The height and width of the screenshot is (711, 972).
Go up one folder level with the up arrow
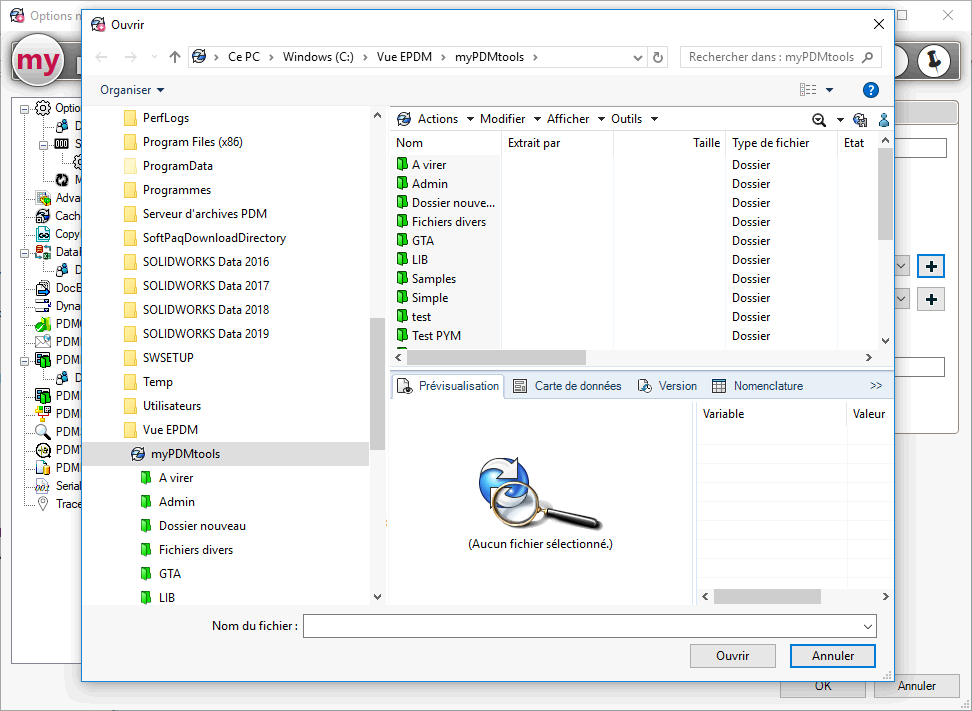[175, 57]
